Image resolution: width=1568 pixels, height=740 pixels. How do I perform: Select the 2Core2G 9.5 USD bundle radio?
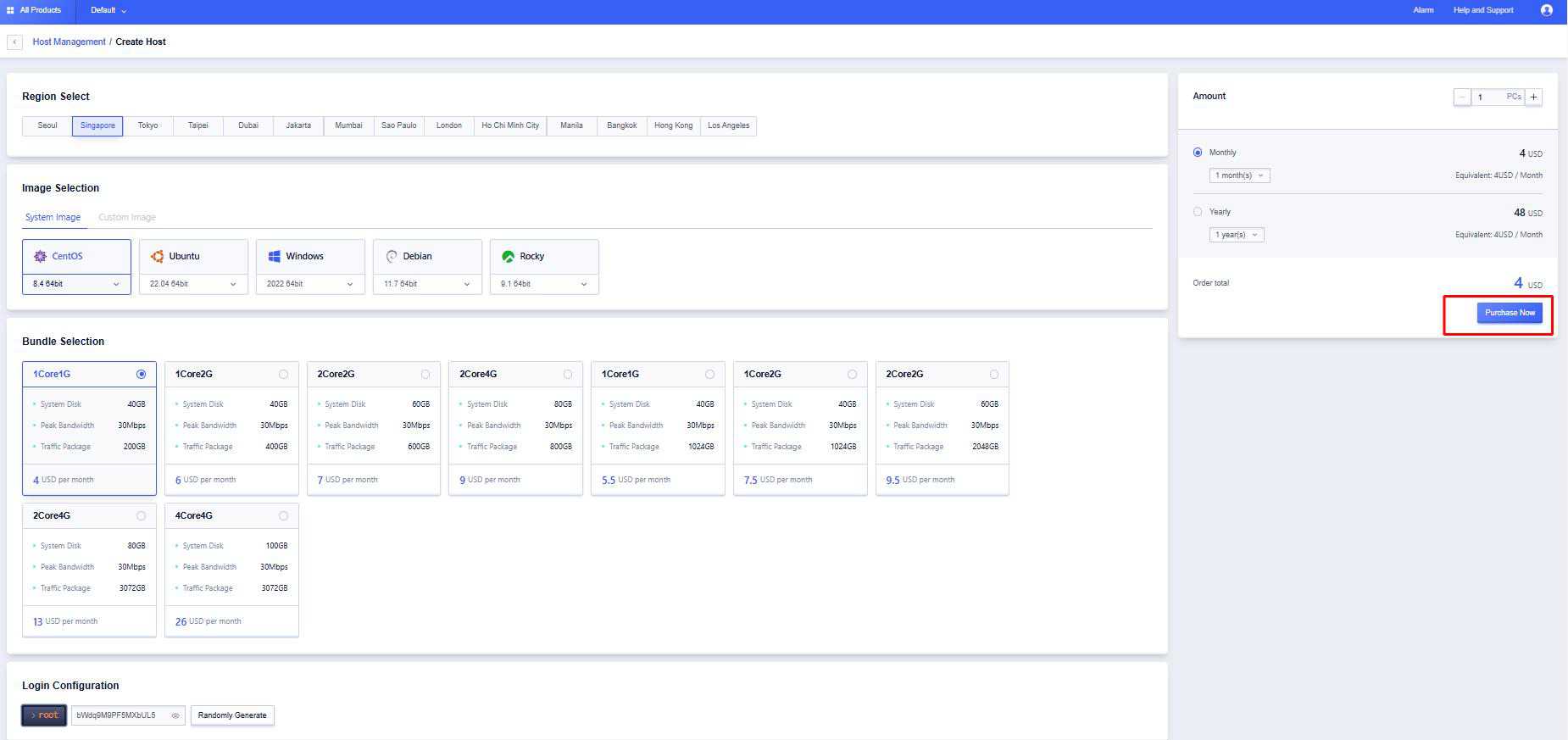pos(994,374)
